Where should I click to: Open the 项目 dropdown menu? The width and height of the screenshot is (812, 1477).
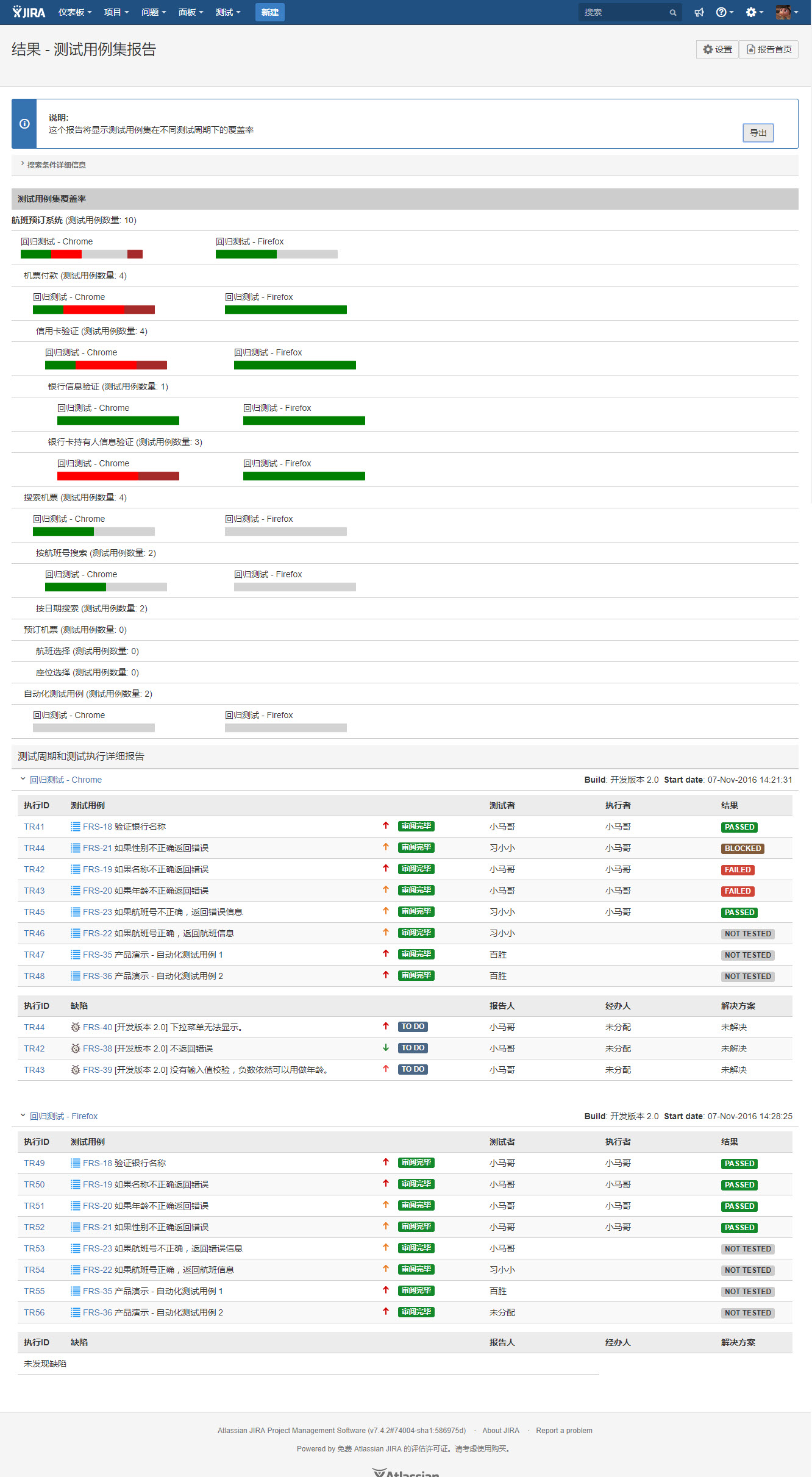tap(116, 12)
